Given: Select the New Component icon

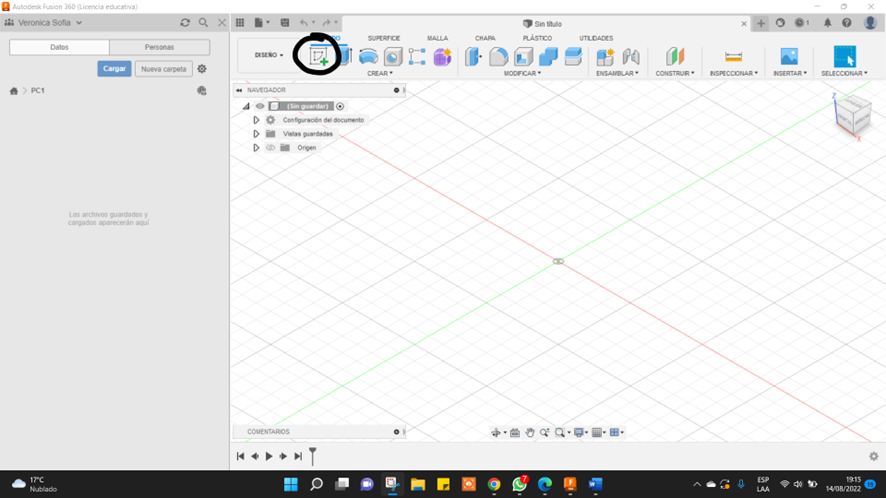Looking at the screenshot, I should tap(605, 57).
